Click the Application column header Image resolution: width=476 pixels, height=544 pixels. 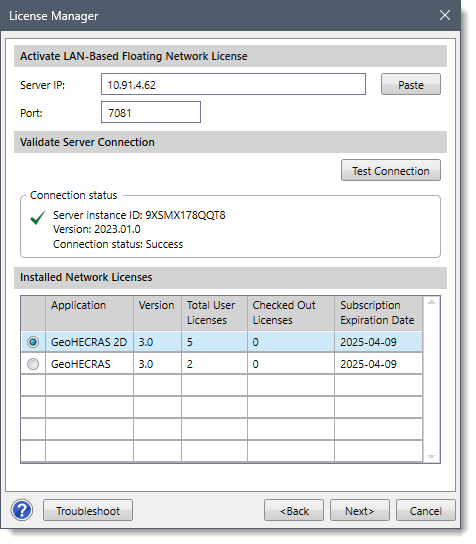point(89,313)
